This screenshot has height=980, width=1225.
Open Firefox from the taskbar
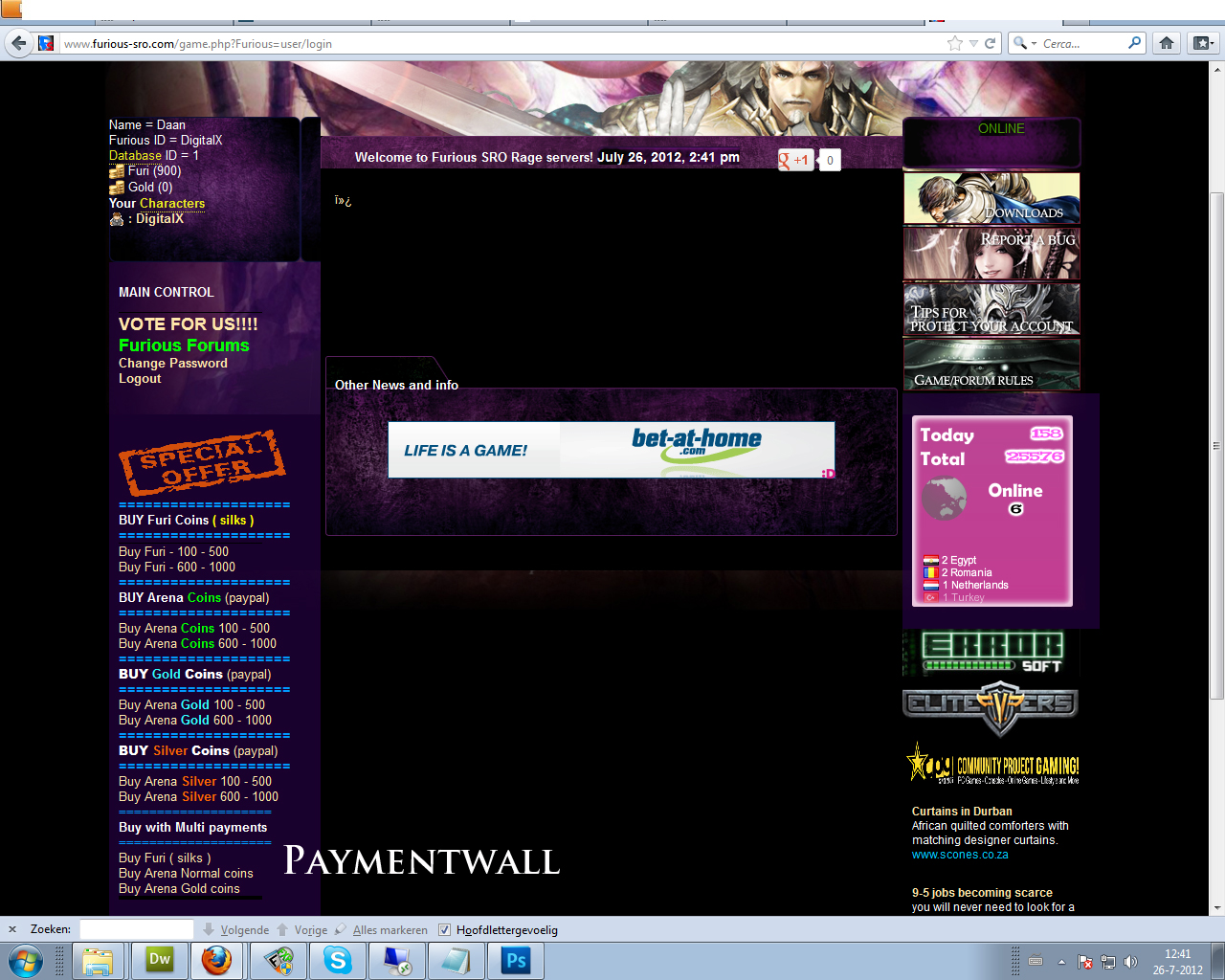coord(217,961)
